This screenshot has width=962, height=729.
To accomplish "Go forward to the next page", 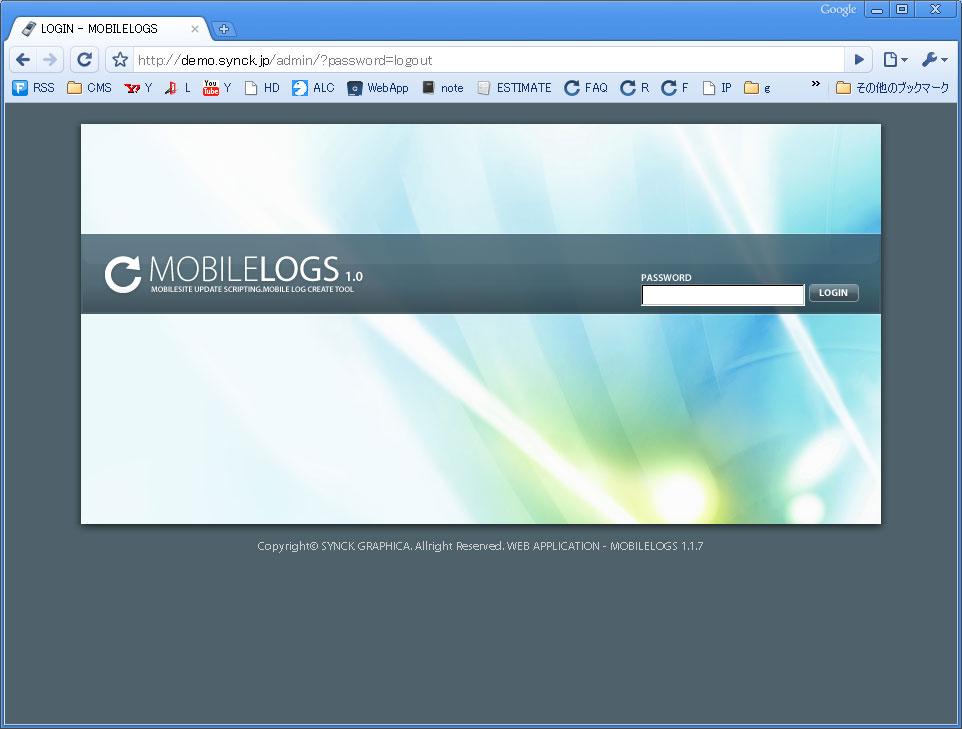I will [x=50, y=60].
